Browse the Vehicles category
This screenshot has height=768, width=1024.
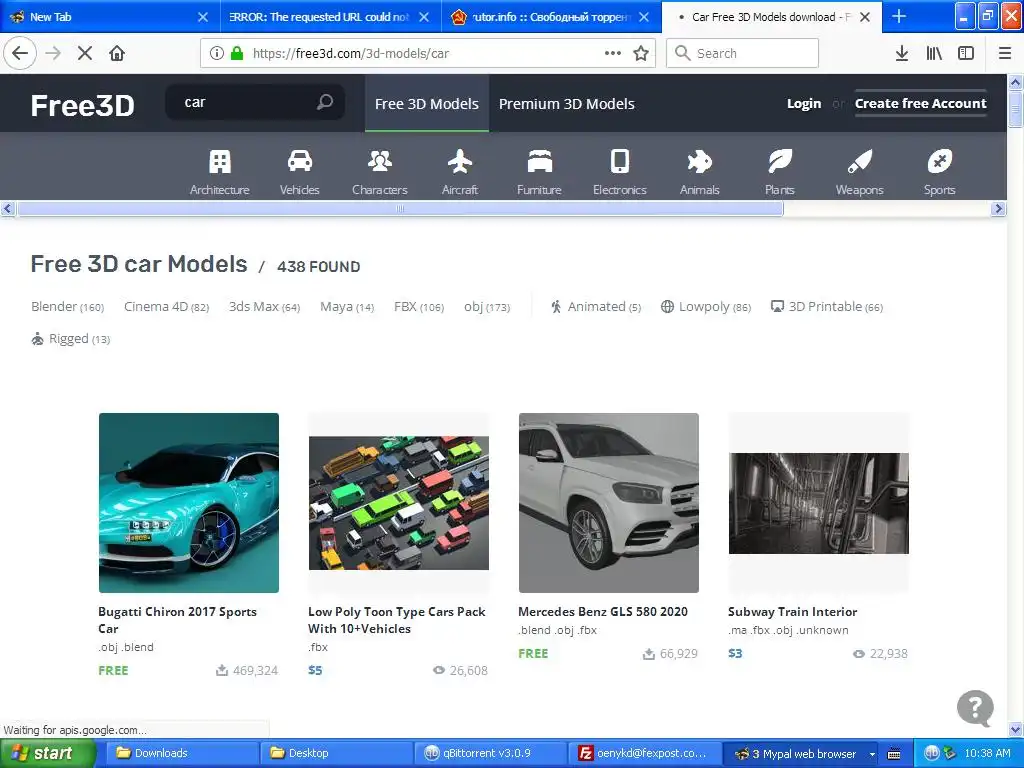point(300,172)
